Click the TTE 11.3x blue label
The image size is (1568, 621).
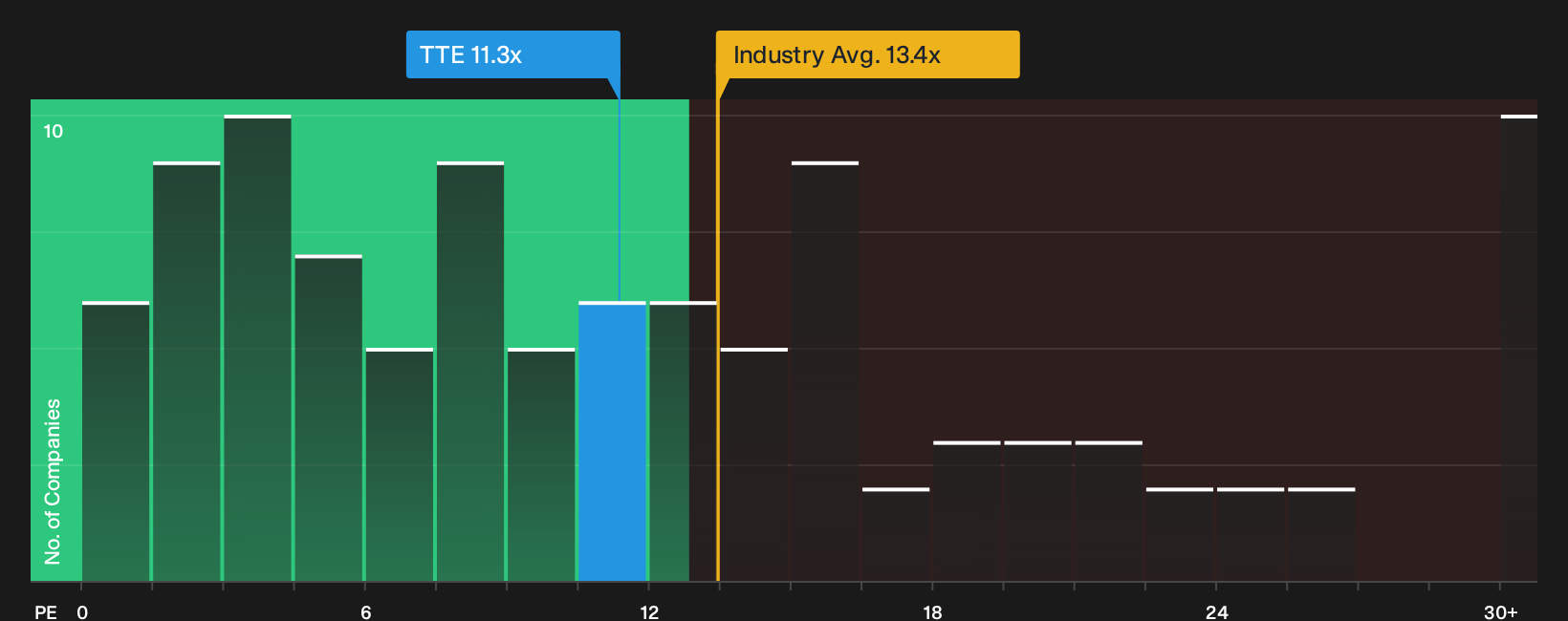(x=512, y=54)
